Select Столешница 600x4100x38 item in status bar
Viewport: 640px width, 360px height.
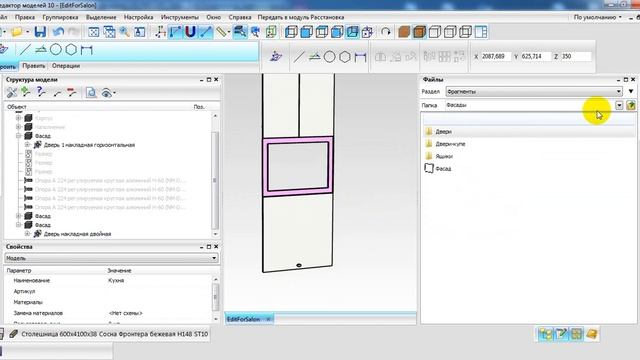point(110,334)
